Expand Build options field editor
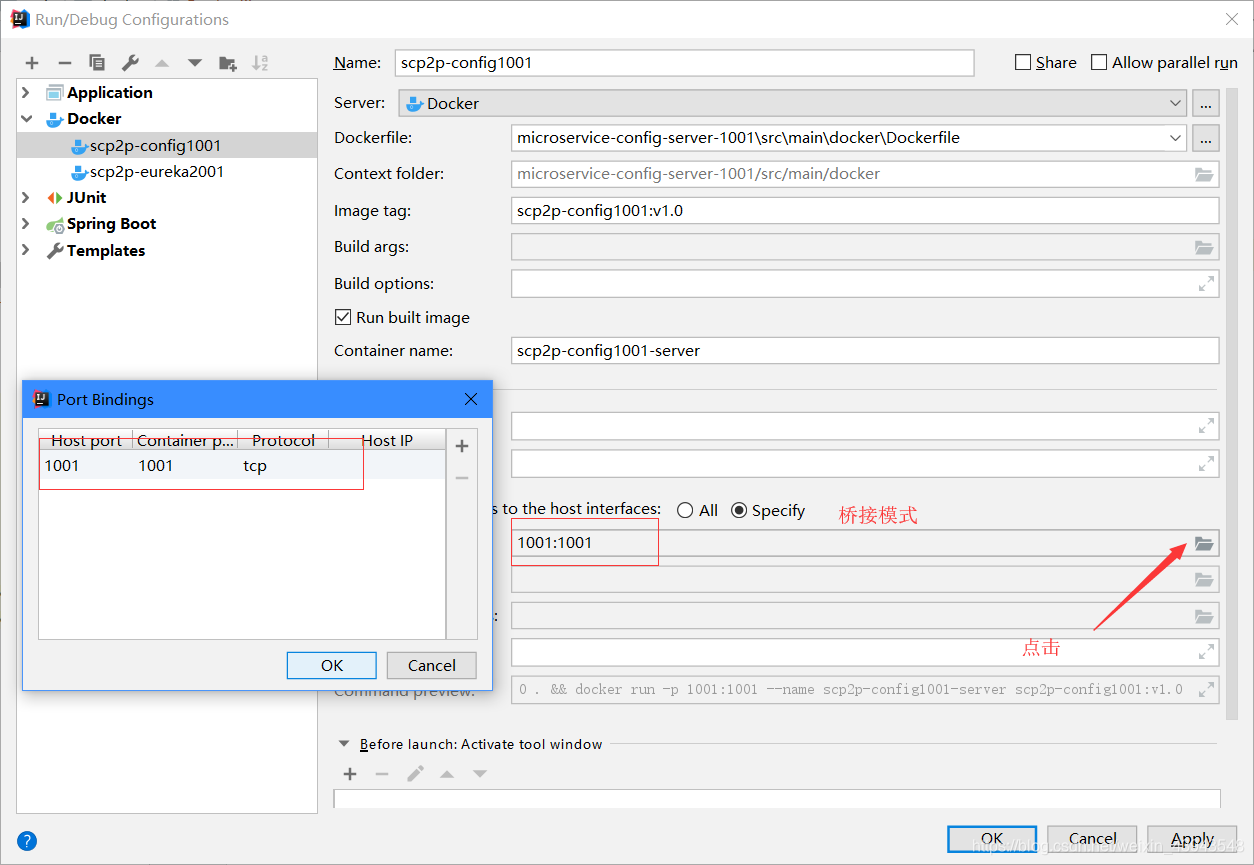 [x=1206, y=284]
